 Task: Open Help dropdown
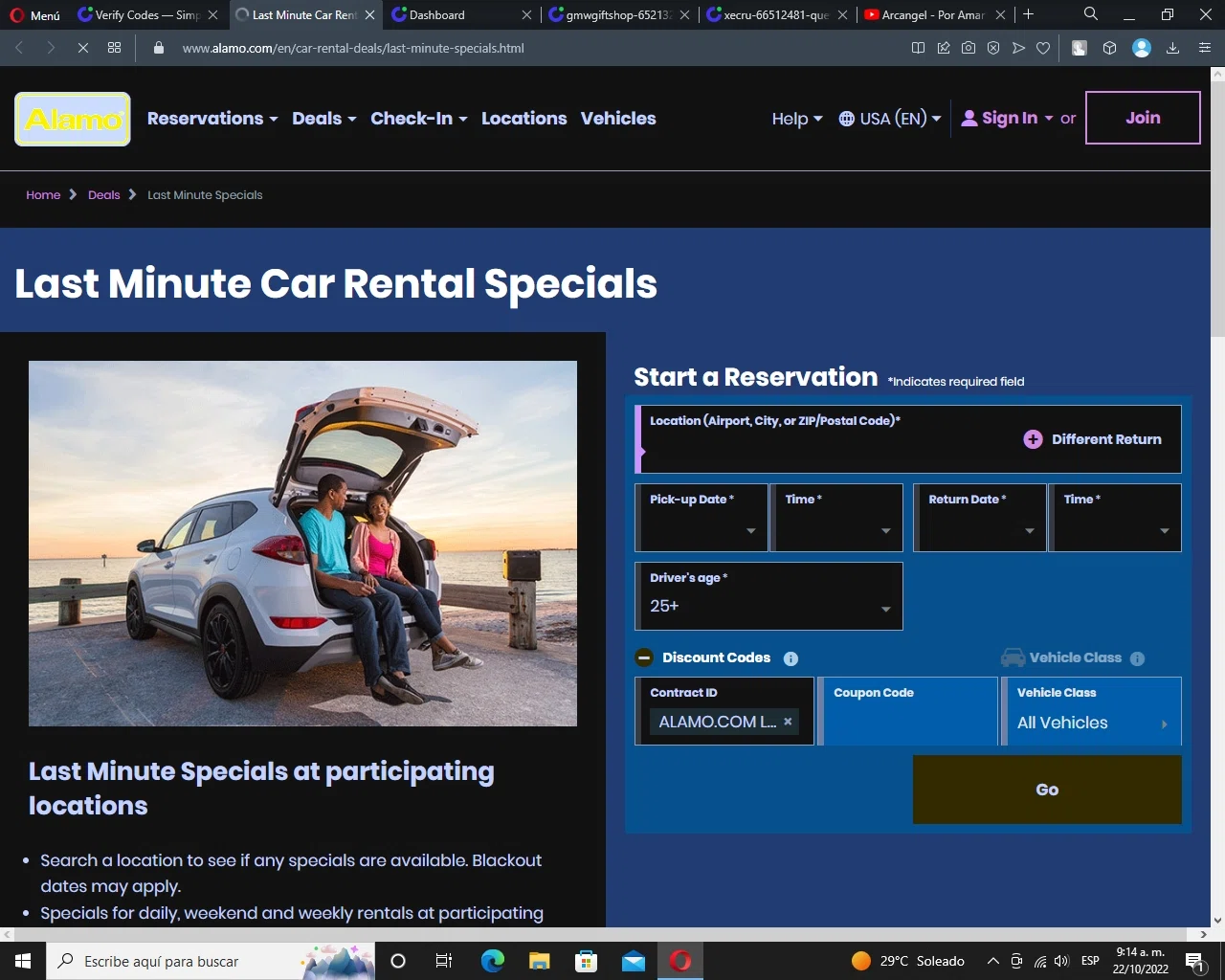[797, 119]
